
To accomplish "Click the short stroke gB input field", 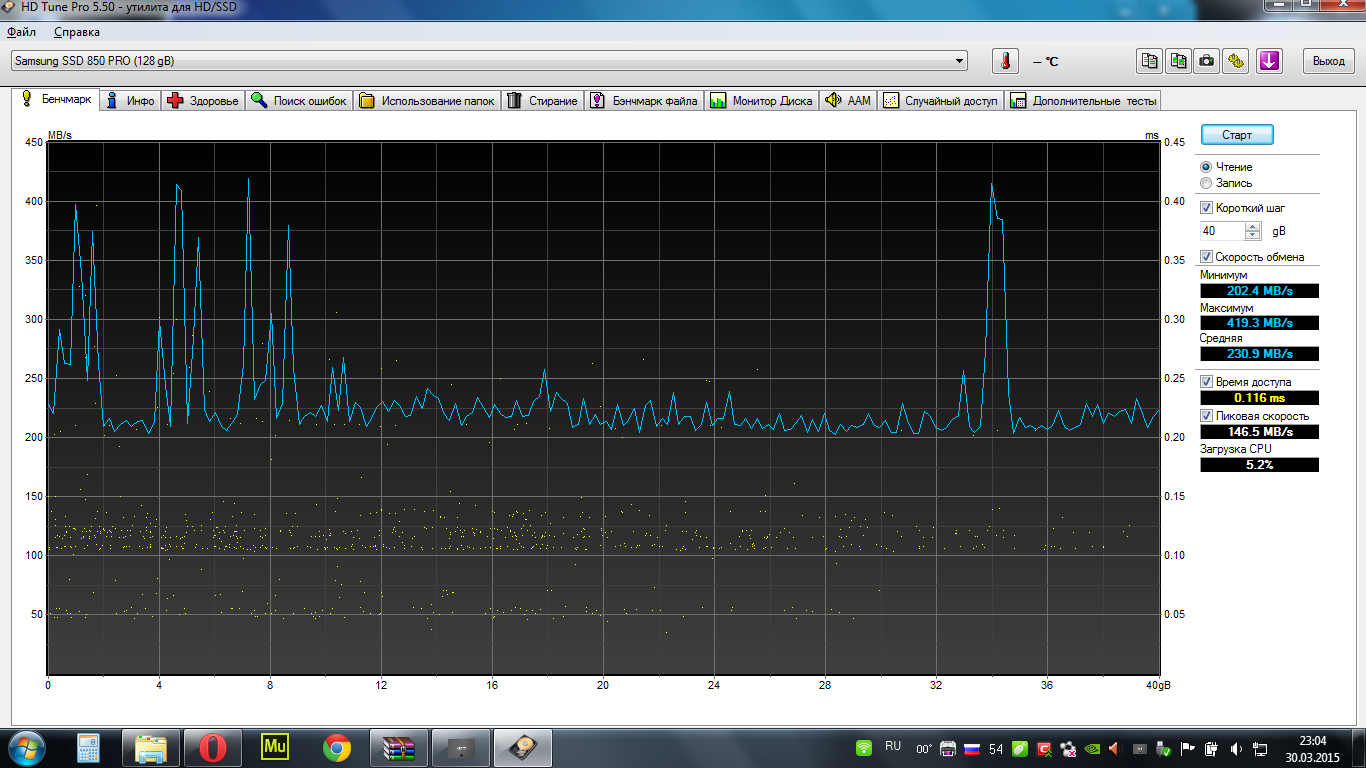I will pyautogui.click(x=1223, y=231).
